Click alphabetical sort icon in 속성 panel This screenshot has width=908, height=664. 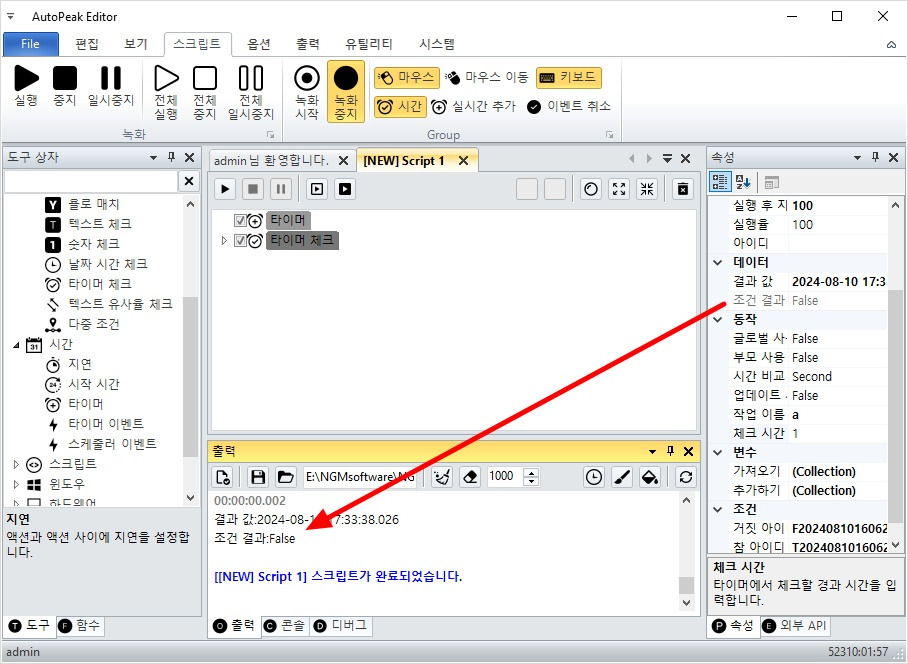(x=743, y=182)
